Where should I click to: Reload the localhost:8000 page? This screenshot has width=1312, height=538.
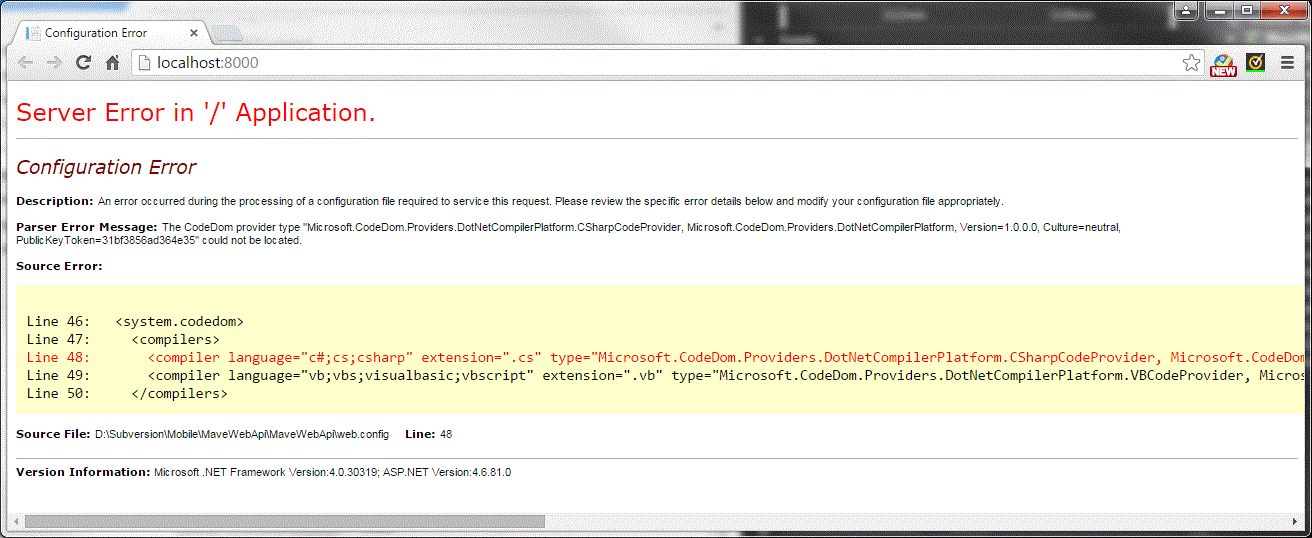(84, 62)
